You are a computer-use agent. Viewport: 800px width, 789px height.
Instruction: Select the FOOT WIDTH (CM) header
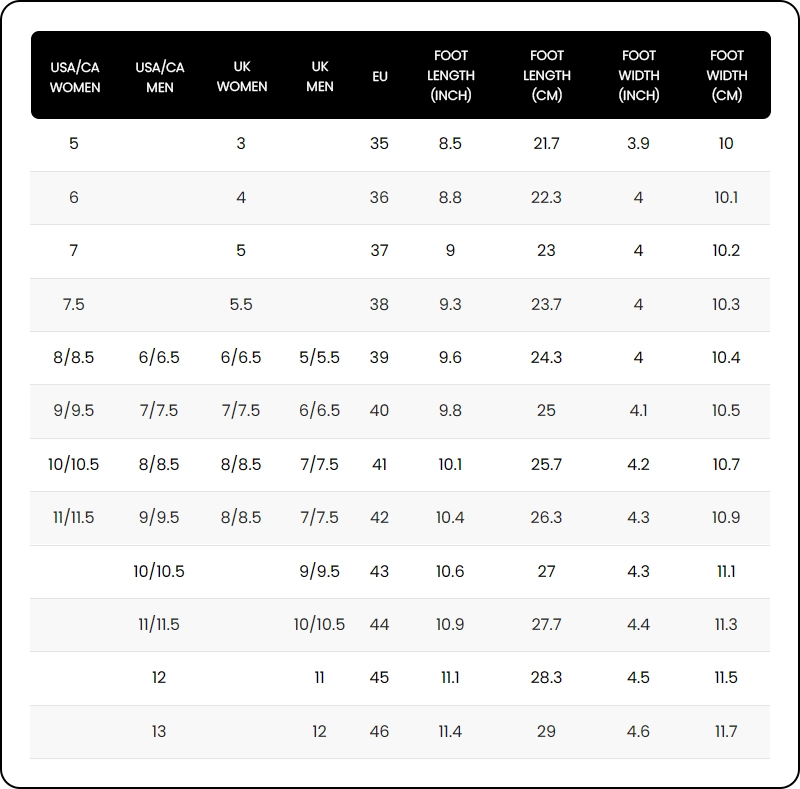tap(727, 76)
